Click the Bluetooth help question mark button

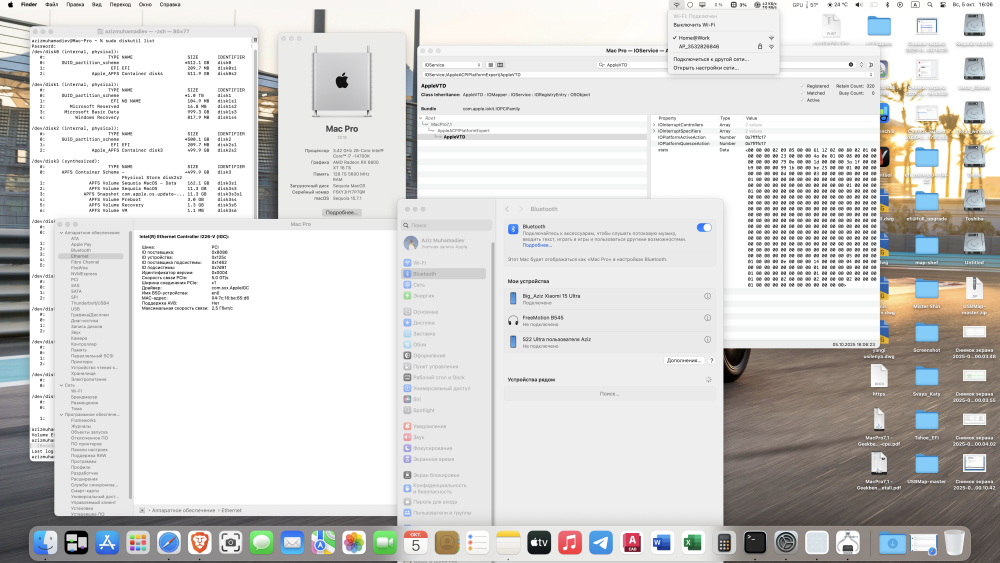[x=711, y=361]
